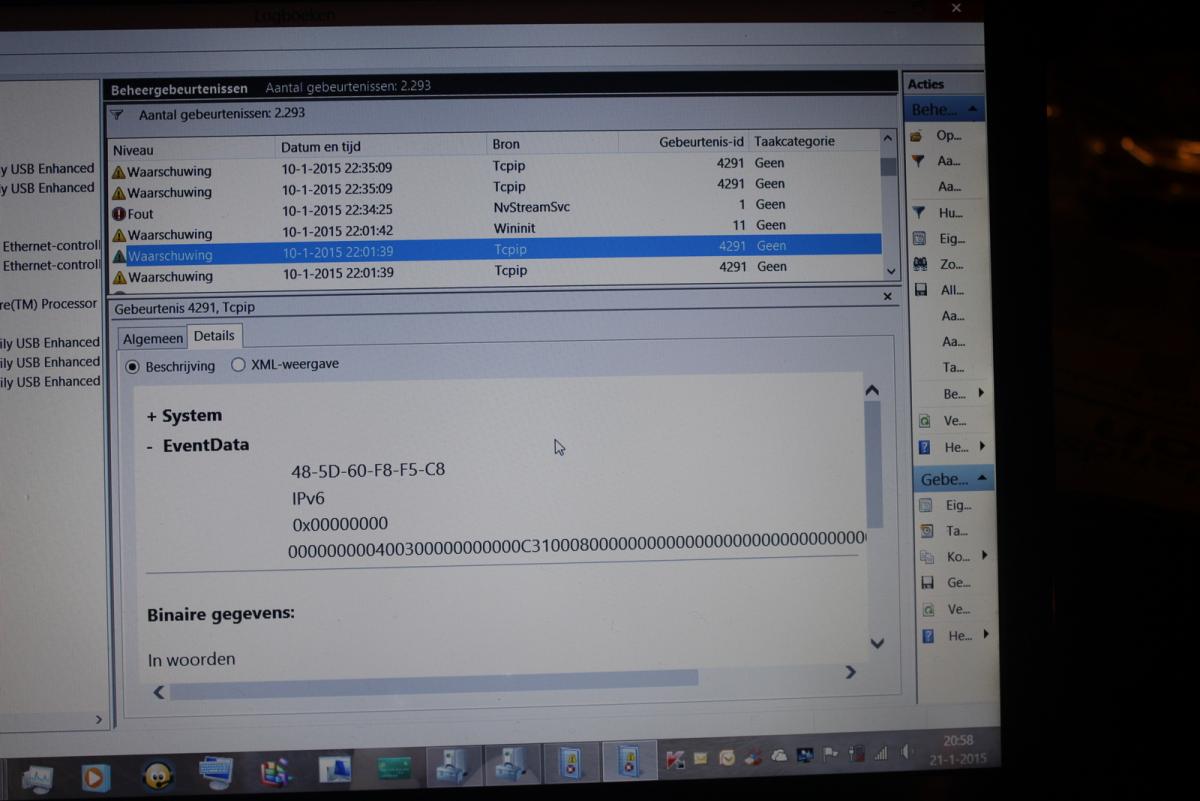Sort by the Datum en tijd column header
Screen dimensions: 1200x801
coord(382,146)
